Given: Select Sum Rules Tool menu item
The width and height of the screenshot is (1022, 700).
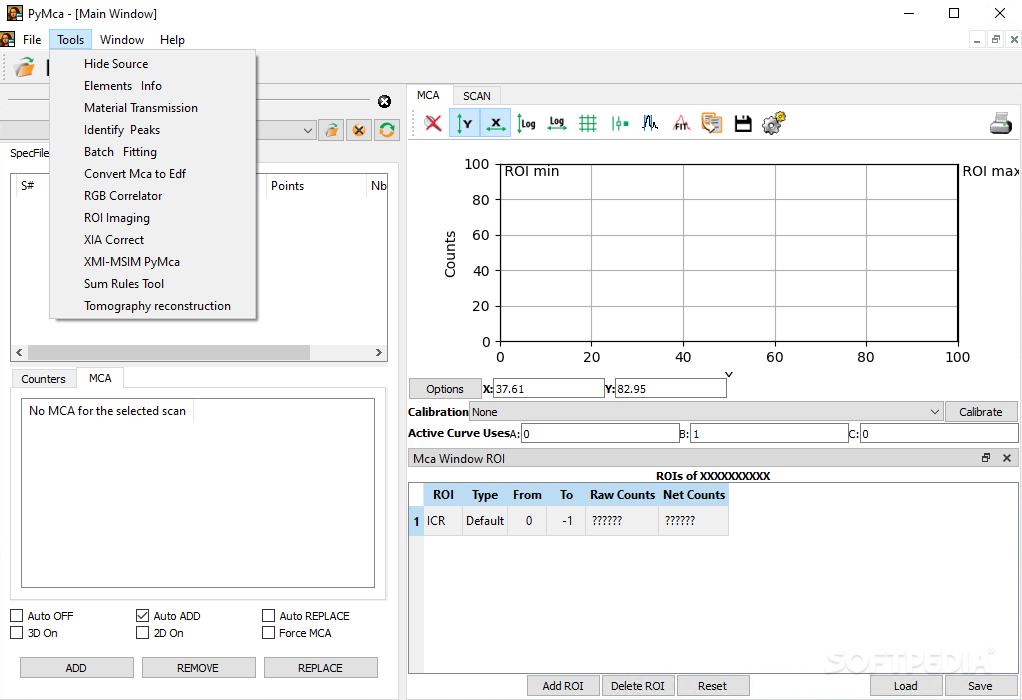Looking at the screenshot, I should (x=153, y=284).
